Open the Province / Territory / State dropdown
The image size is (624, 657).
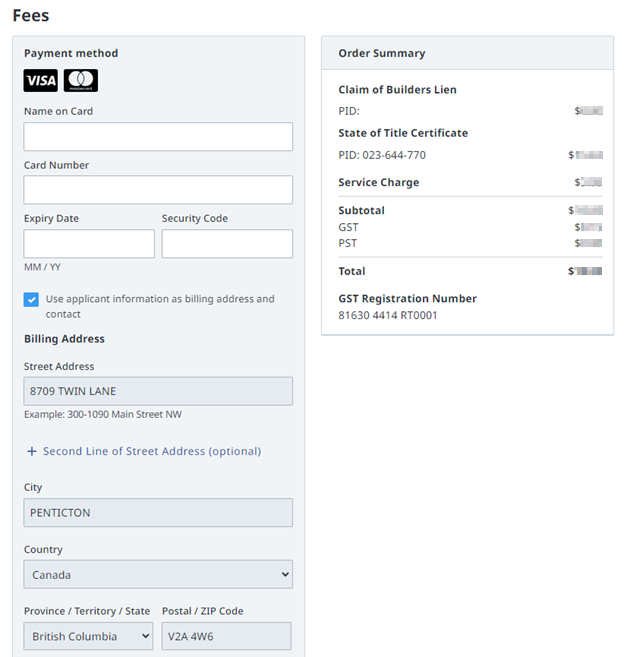(x=88, y=636)
